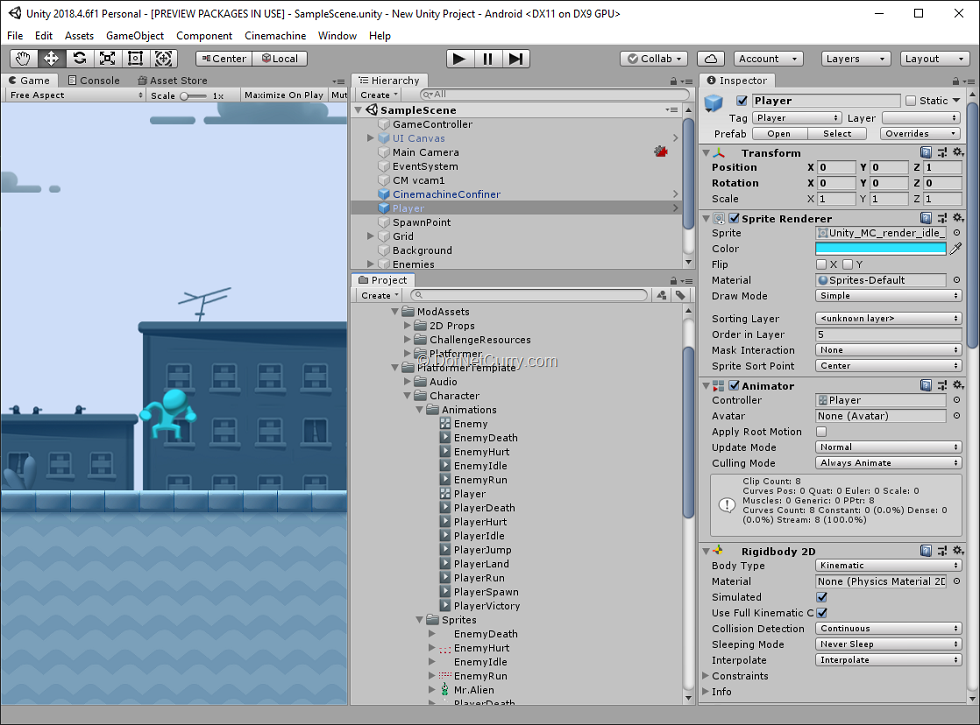This screenshot has width=980, height=725.
Task: Toggle Use Full Kinematic Contacts checkbox
Action: point(821,612)
